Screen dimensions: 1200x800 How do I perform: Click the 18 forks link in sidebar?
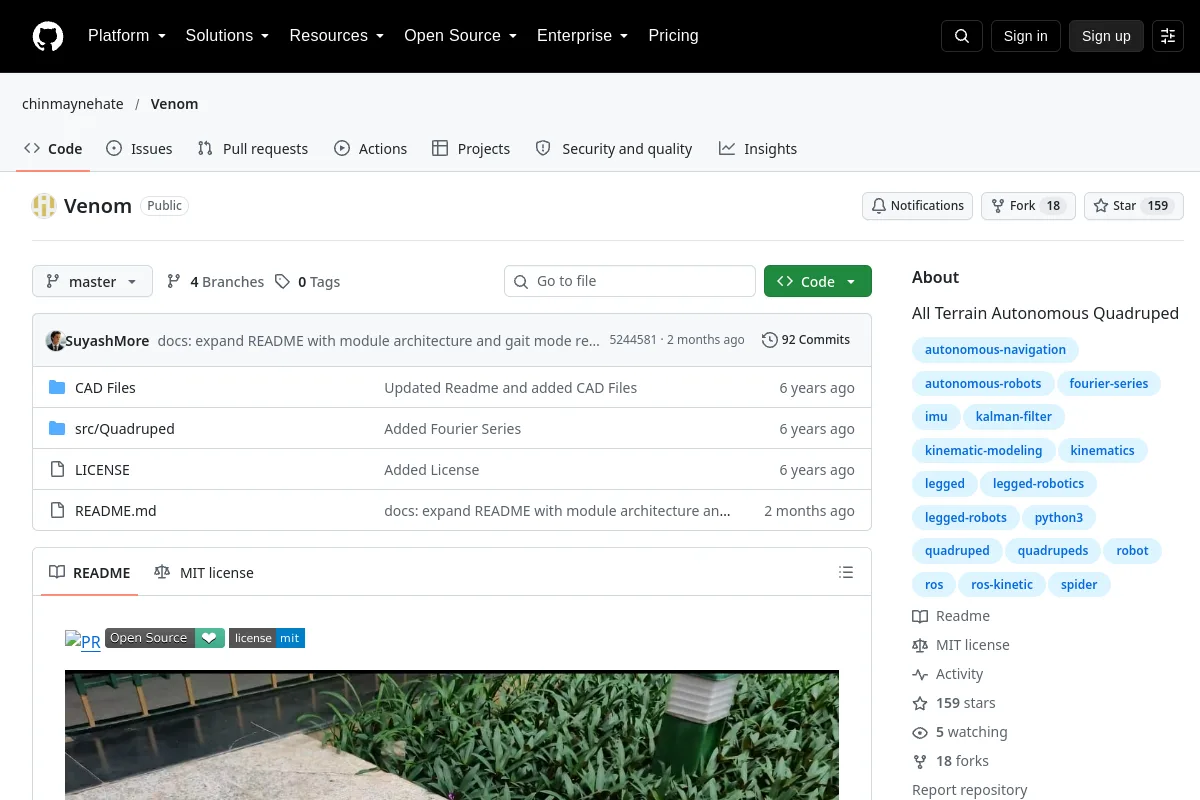pos(951,761)
